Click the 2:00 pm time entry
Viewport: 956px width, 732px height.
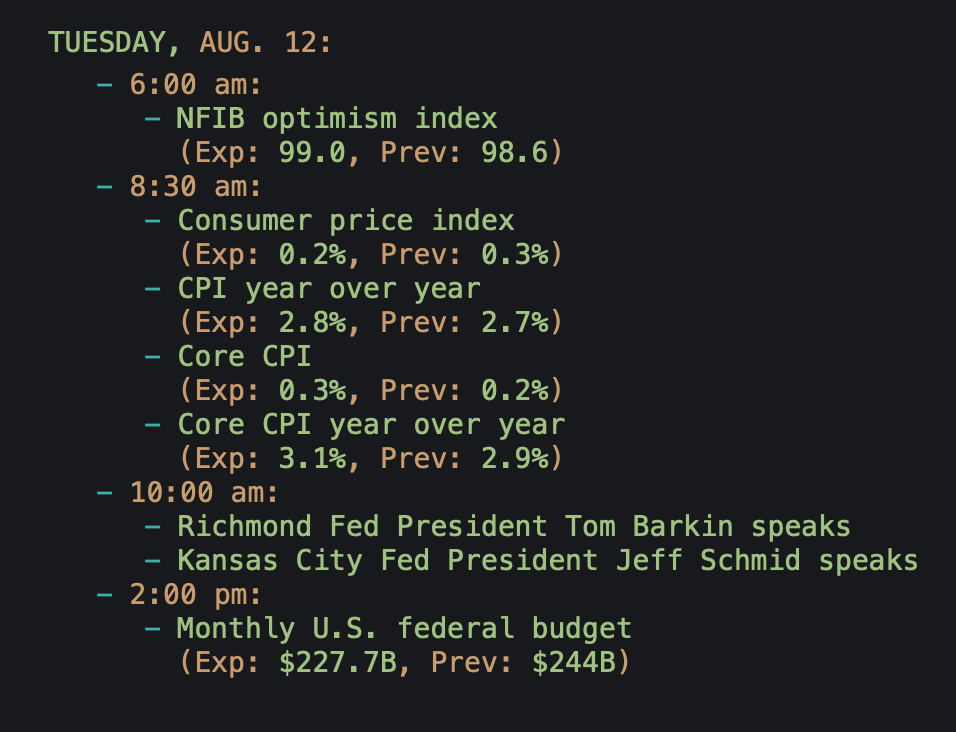coord(195,595)
